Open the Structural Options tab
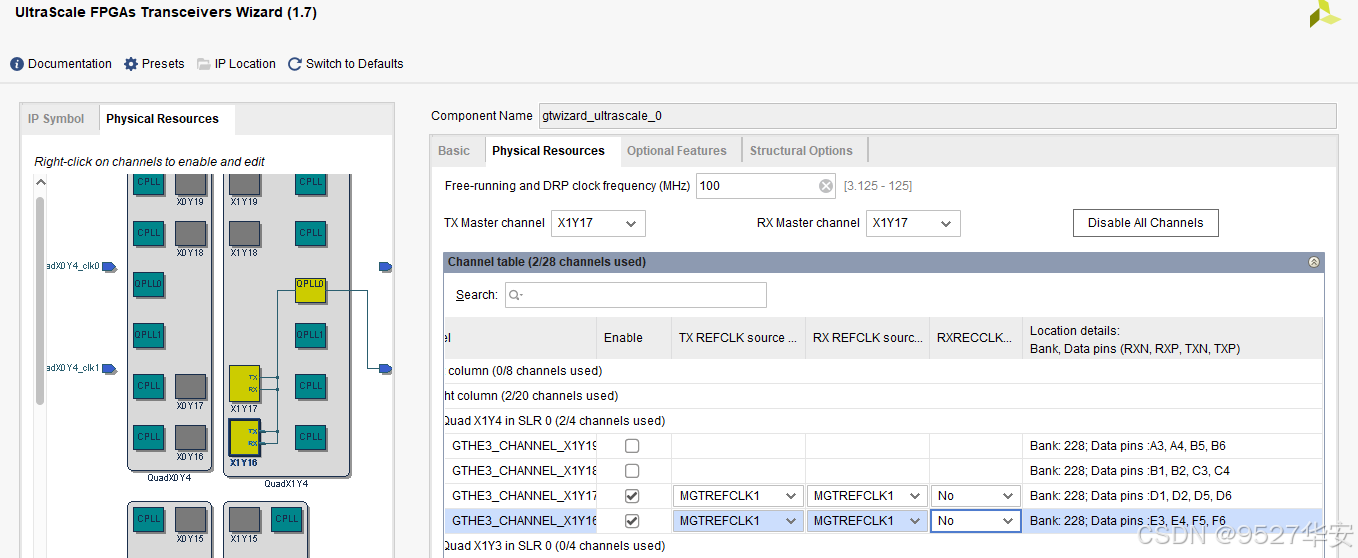1358x558 pixels. click(x=801, y=151)
